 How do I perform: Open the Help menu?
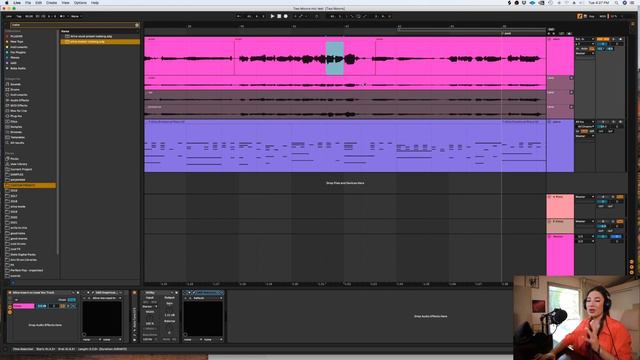95,3
